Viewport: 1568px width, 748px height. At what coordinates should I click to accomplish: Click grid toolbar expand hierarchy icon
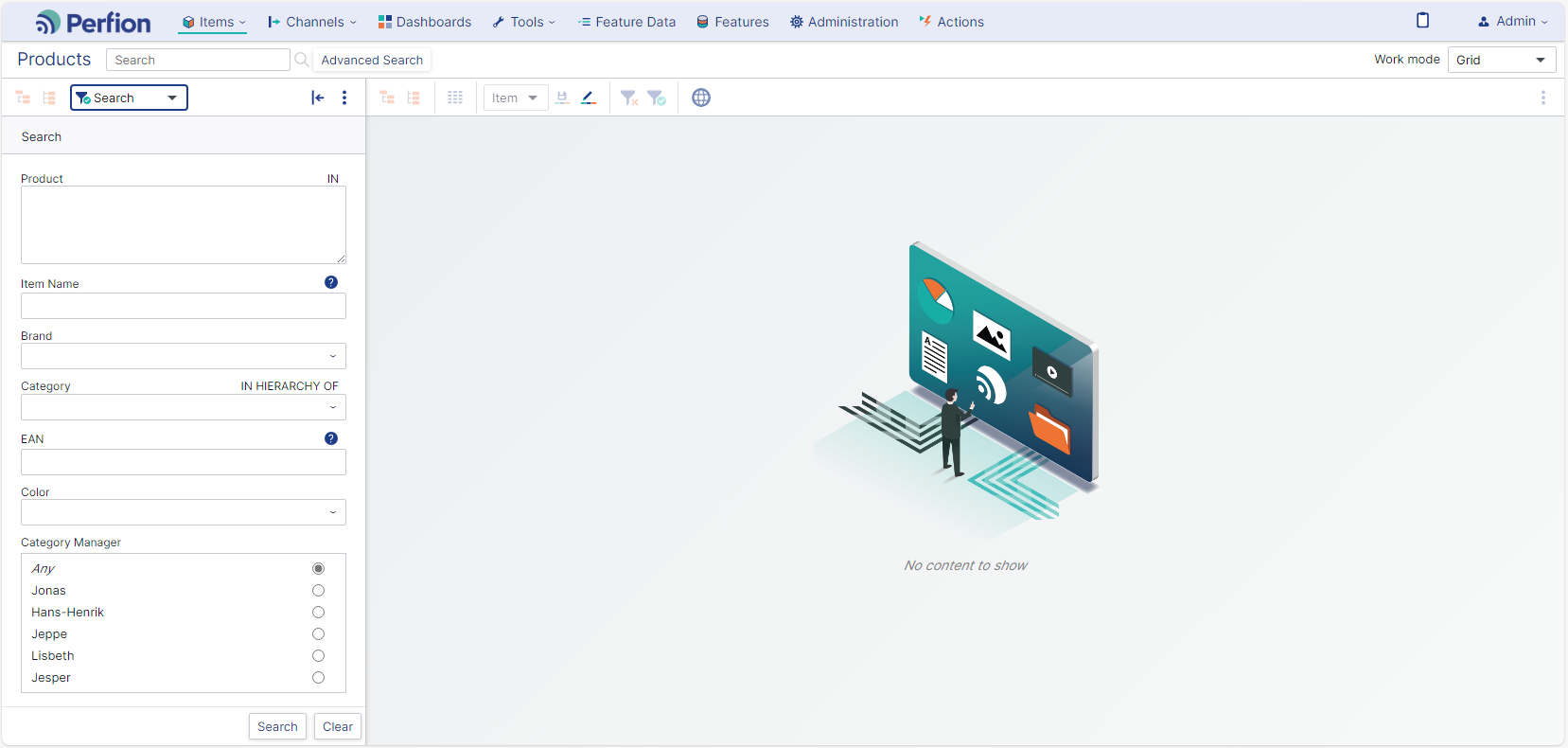[387, 98]
